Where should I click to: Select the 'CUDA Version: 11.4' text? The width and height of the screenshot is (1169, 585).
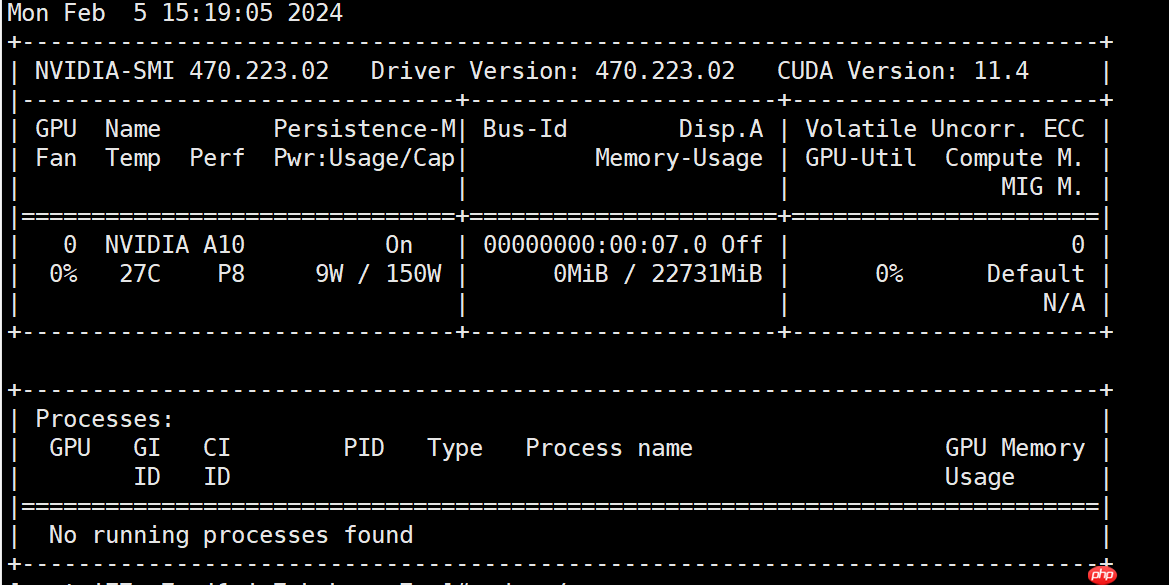903,71
